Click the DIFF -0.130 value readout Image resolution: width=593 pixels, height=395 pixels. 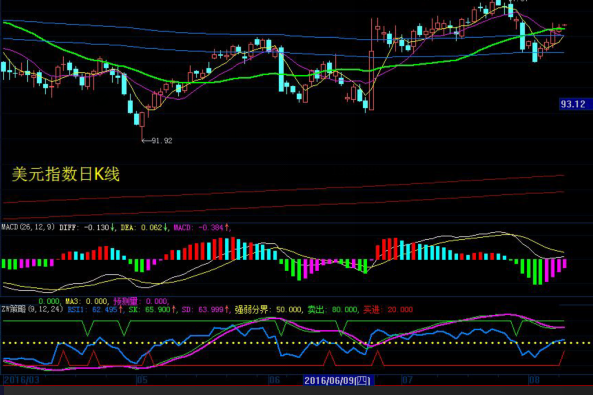click(x=87, y=227)
